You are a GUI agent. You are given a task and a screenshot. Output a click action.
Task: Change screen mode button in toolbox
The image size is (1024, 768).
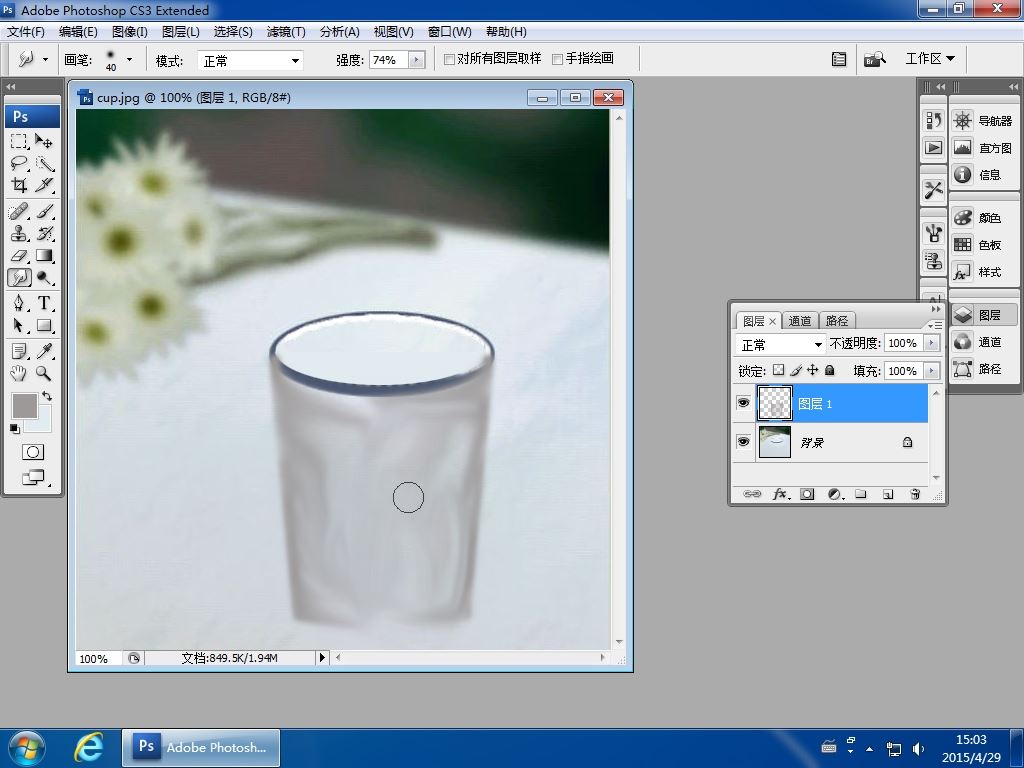(x=33, y=478)
